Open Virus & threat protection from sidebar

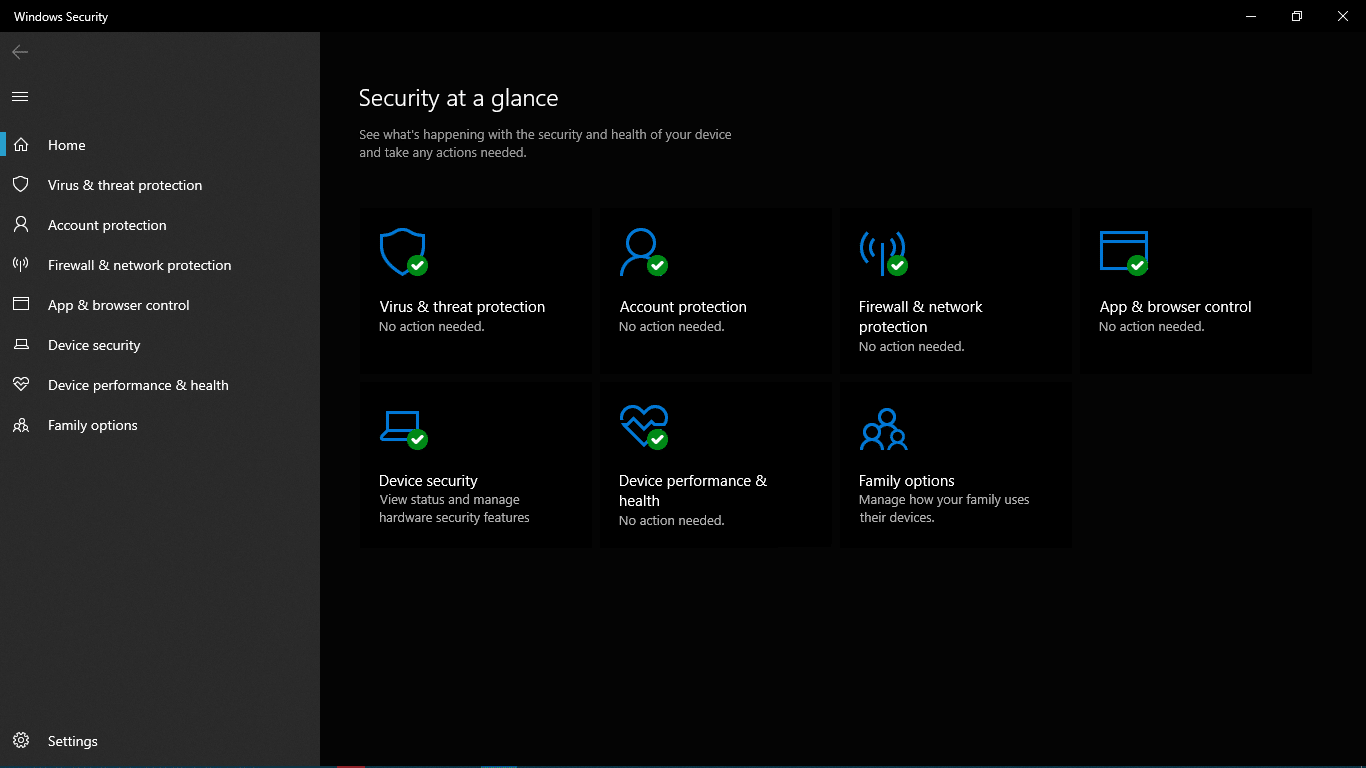[125, 185]
